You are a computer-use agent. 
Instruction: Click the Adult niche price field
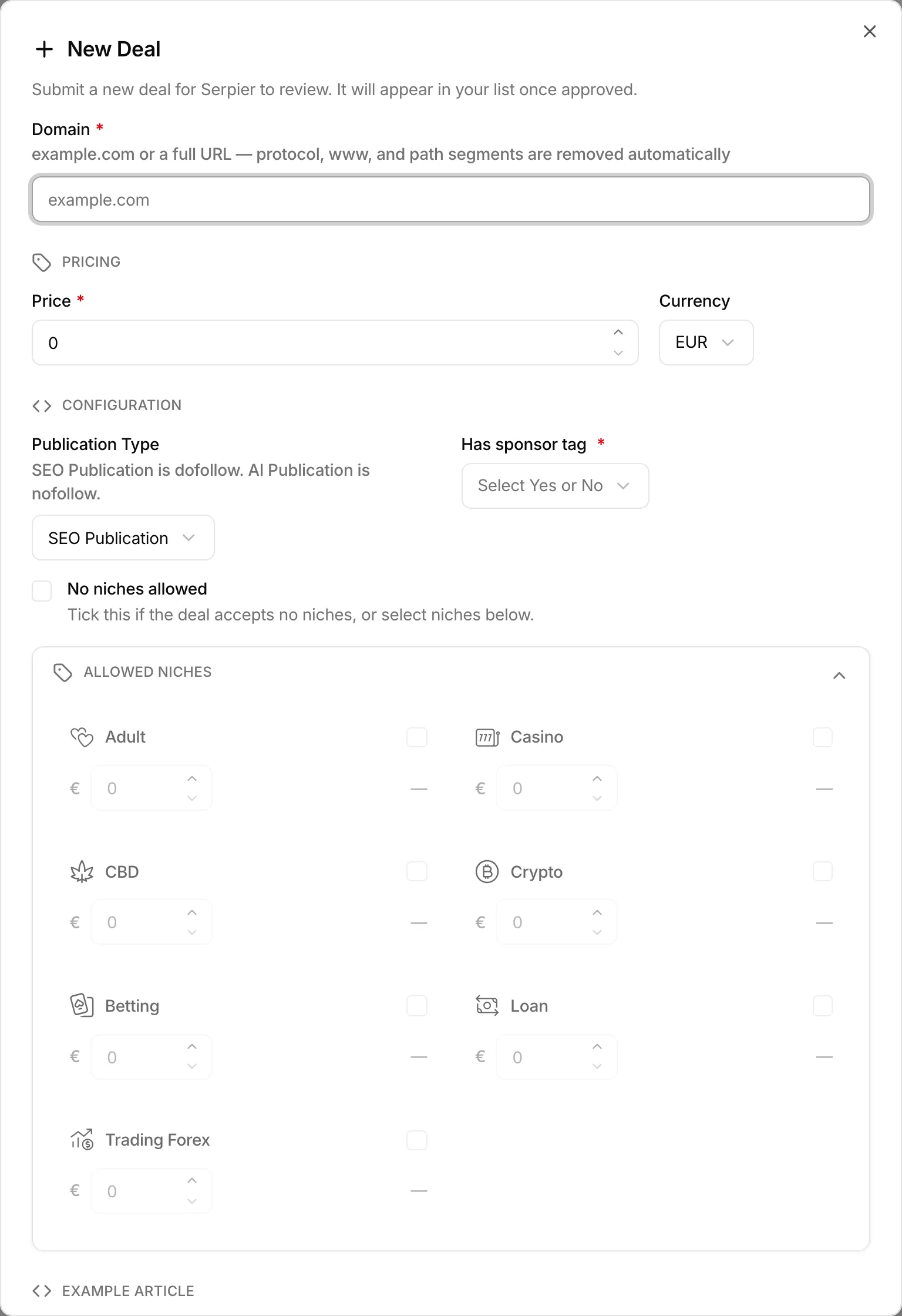[x=152, y=788]
